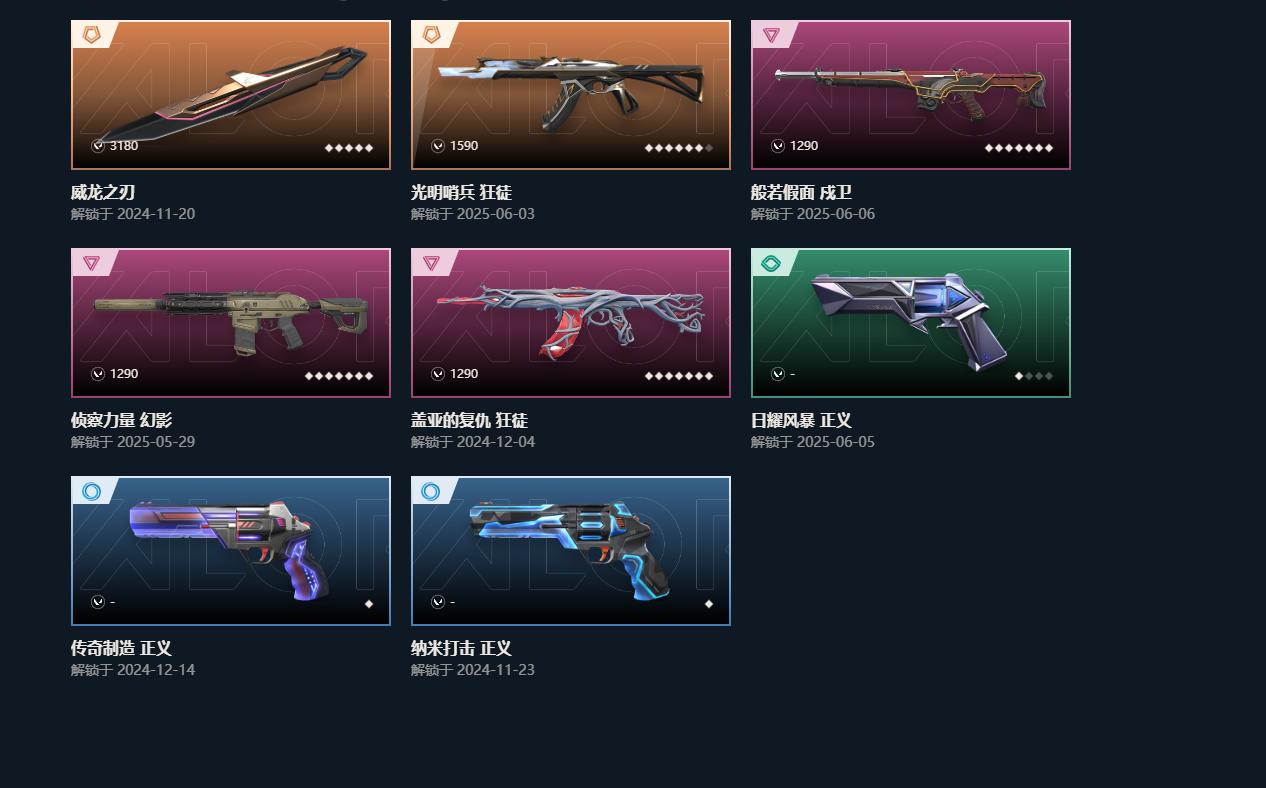Click the 般若假面 戍卫 skin name
Screen dimensions: 1266x788
[801, 192]
